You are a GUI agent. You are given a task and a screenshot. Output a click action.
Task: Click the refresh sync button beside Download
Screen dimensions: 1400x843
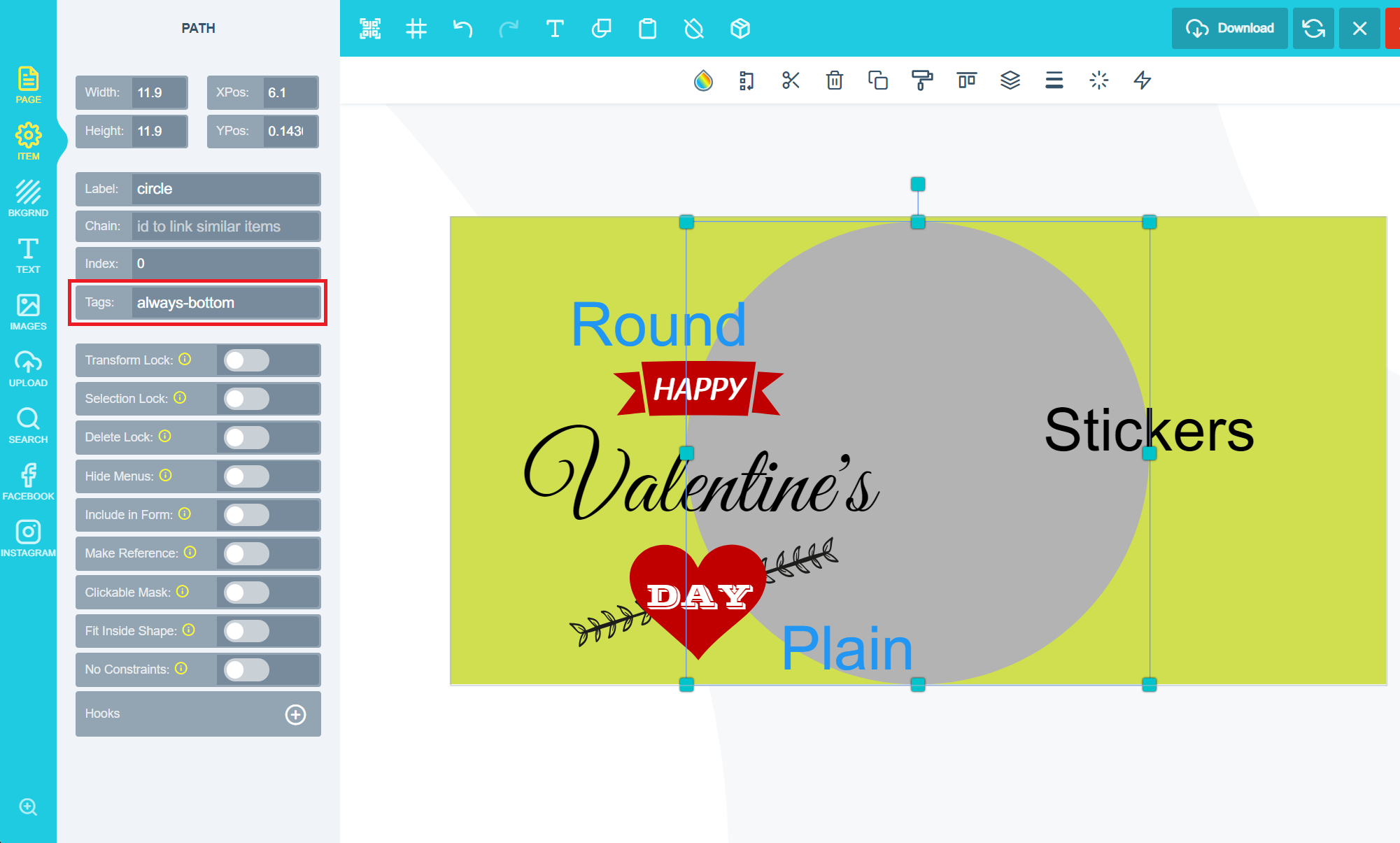pyautogui.click(x=1313, y=29)
